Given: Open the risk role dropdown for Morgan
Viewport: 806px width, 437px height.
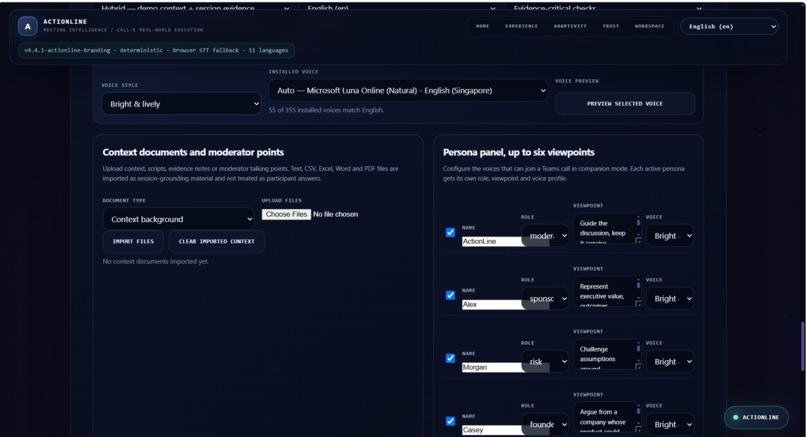Looking at the screenshot, I should 545,362.
